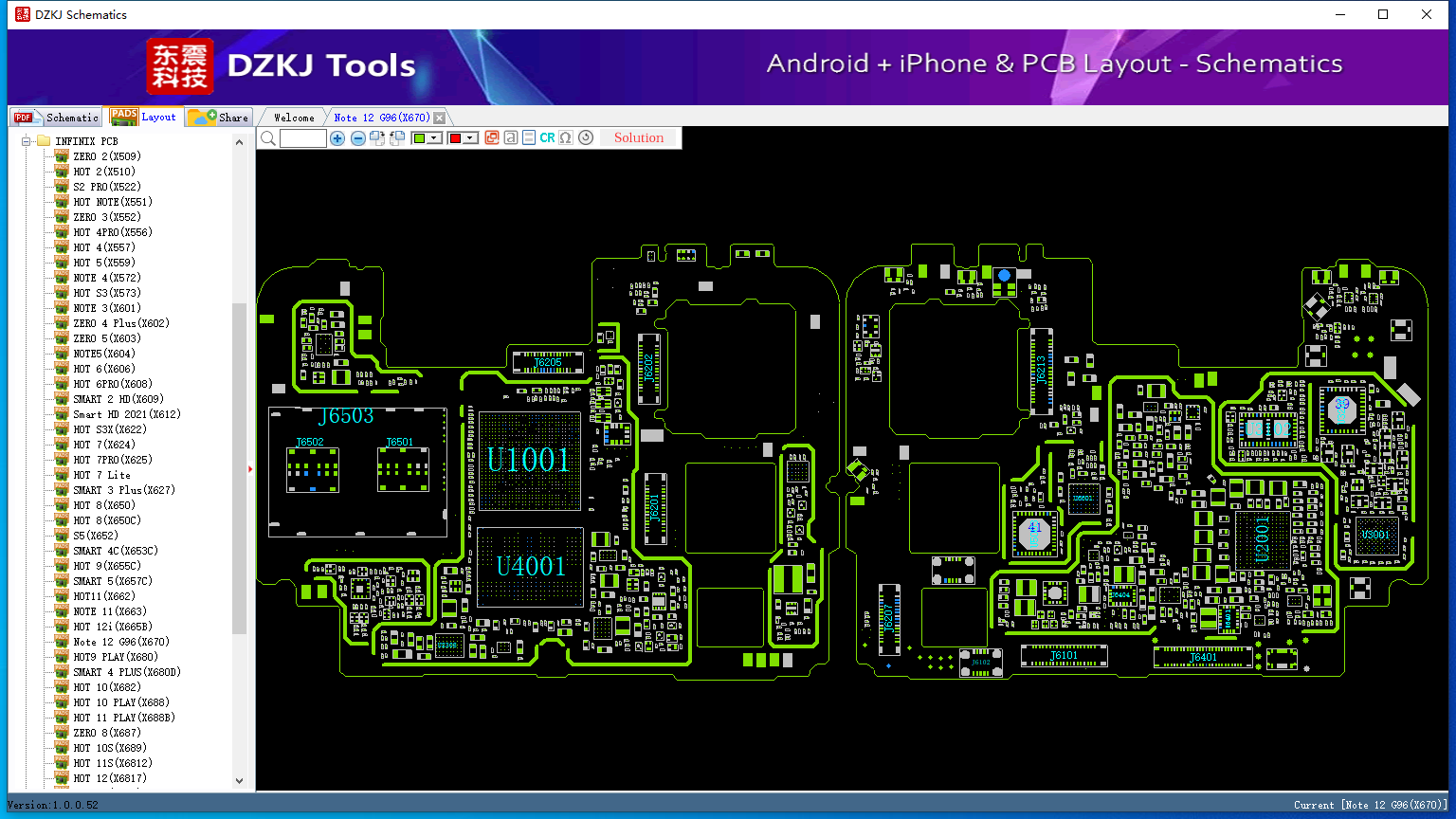Open HOT 2(X510) layout in tree
The height and width of the screenshot is (819, 1456).
pos(104,172)
